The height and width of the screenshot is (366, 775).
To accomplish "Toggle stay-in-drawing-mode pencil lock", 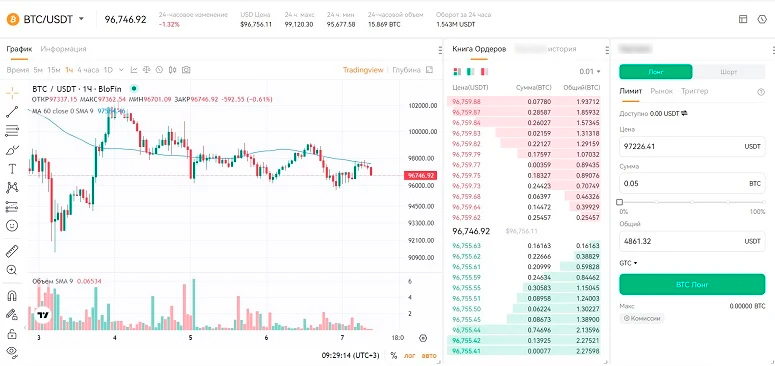I will (12, 314).
